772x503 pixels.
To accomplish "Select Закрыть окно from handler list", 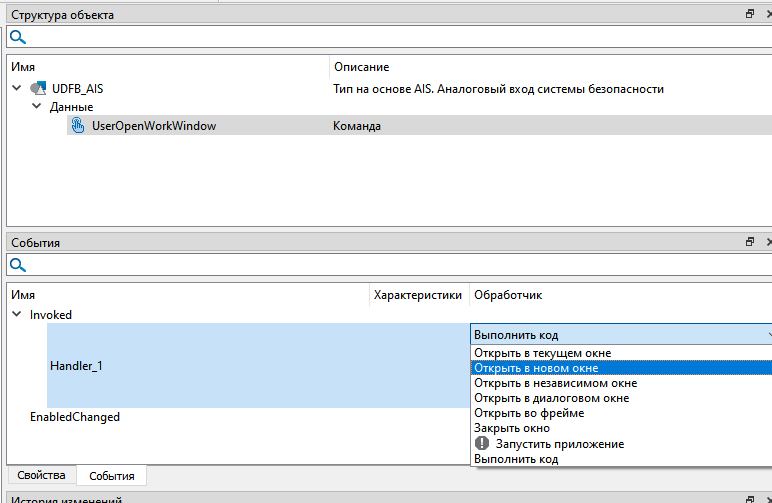I will 511,428.
